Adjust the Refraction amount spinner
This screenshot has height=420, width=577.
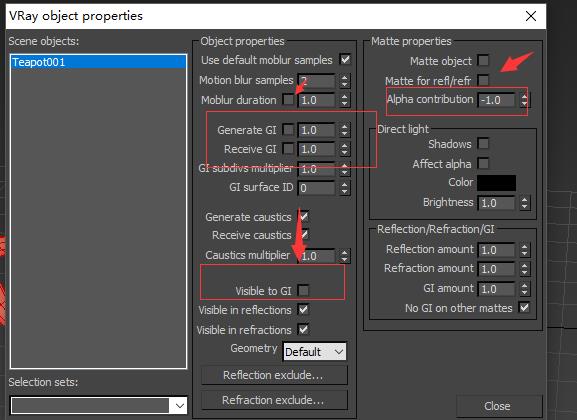pyautogui.click(x=525, y=269)
